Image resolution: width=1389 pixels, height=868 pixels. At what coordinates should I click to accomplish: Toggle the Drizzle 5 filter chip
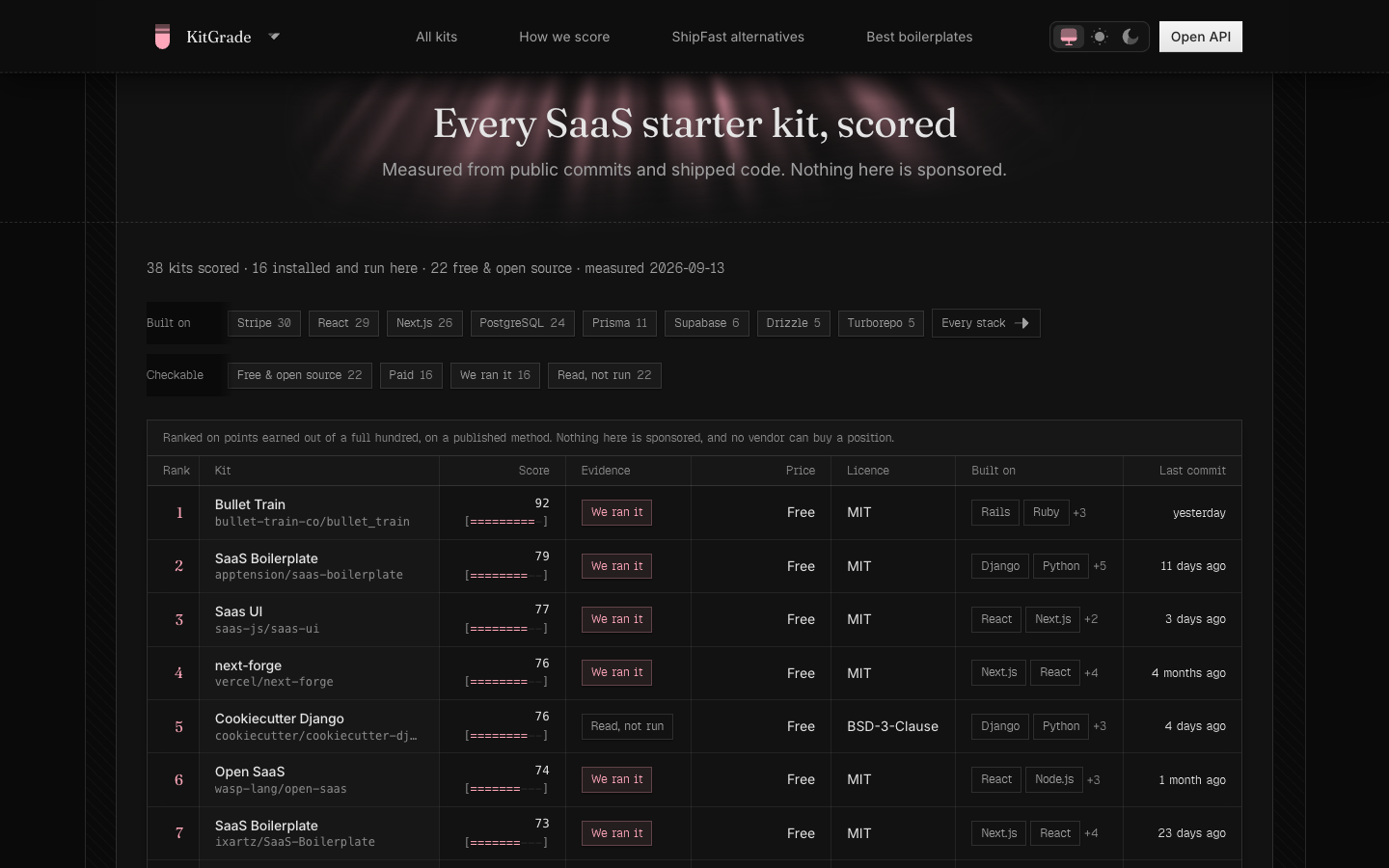[x=794, y=323]
